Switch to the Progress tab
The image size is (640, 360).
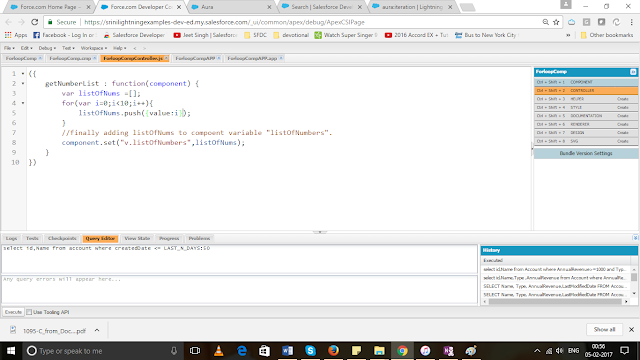(x=169, y=238)
